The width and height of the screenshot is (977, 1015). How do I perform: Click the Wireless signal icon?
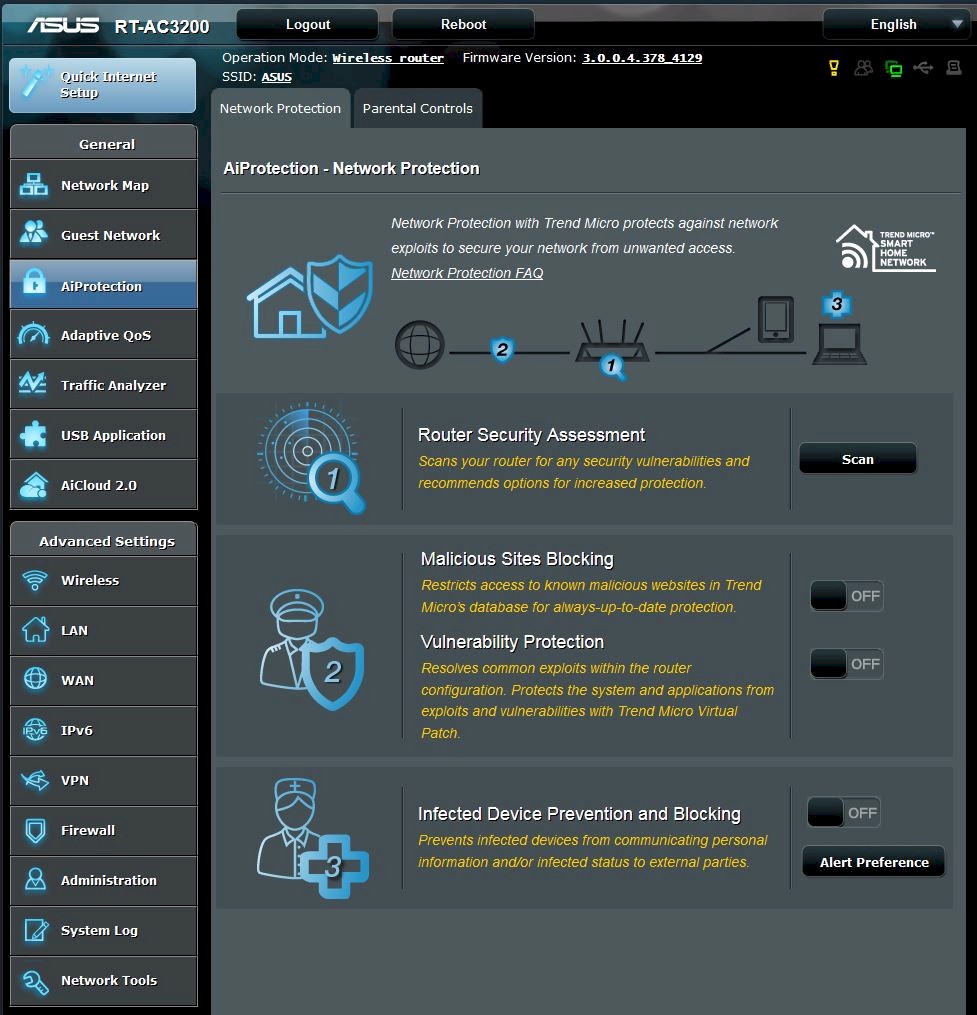[35, 580]
